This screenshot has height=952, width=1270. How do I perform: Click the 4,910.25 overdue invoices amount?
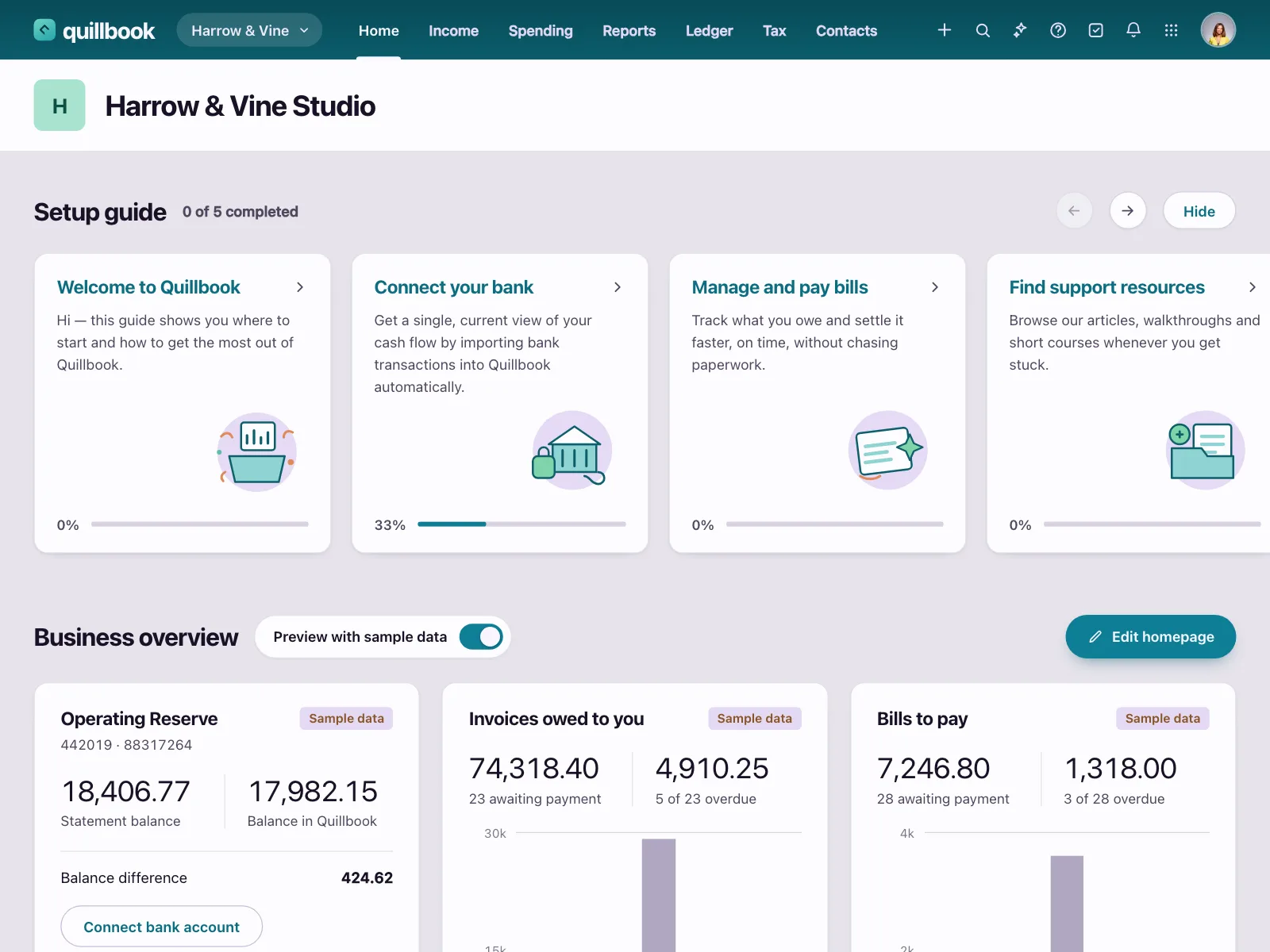point(712,768)
